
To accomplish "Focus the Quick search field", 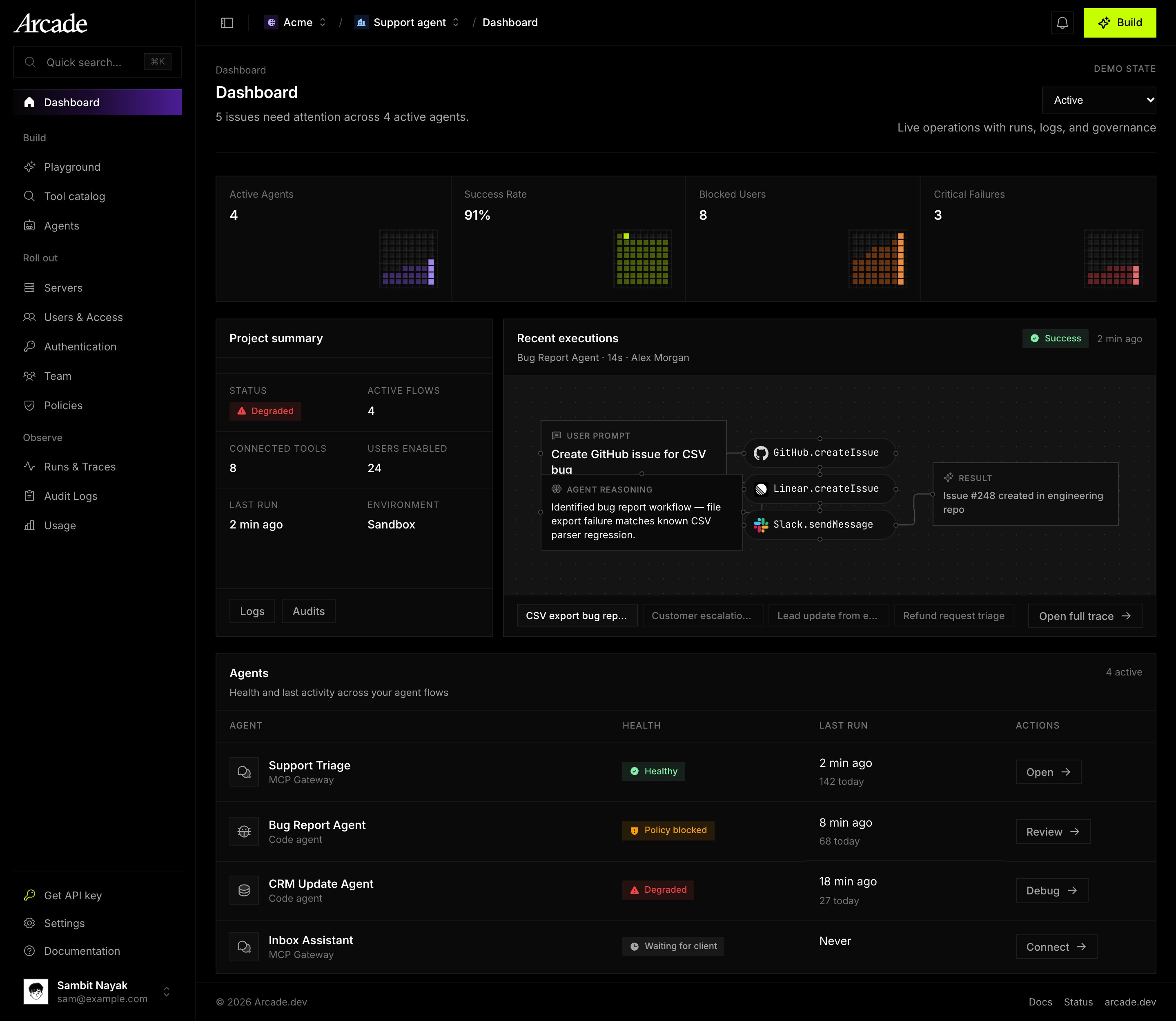I will [x=98, y=62].
